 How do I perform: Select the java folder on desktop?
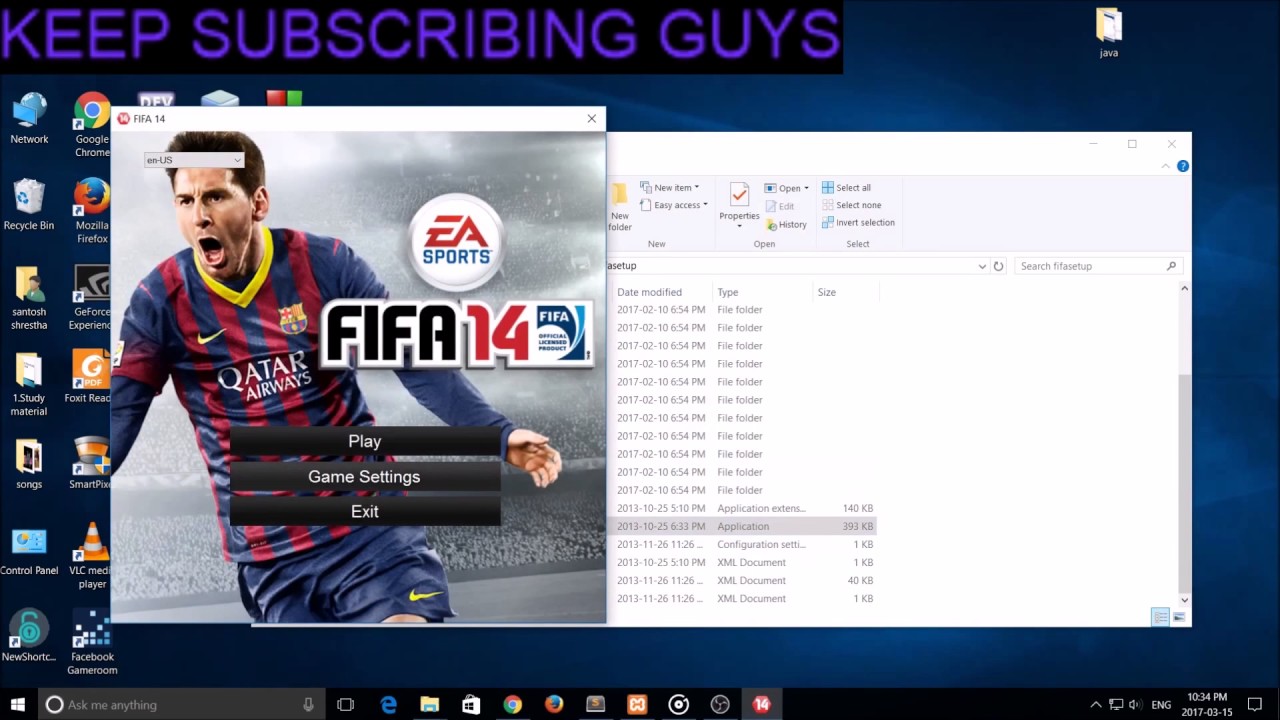1109,33
